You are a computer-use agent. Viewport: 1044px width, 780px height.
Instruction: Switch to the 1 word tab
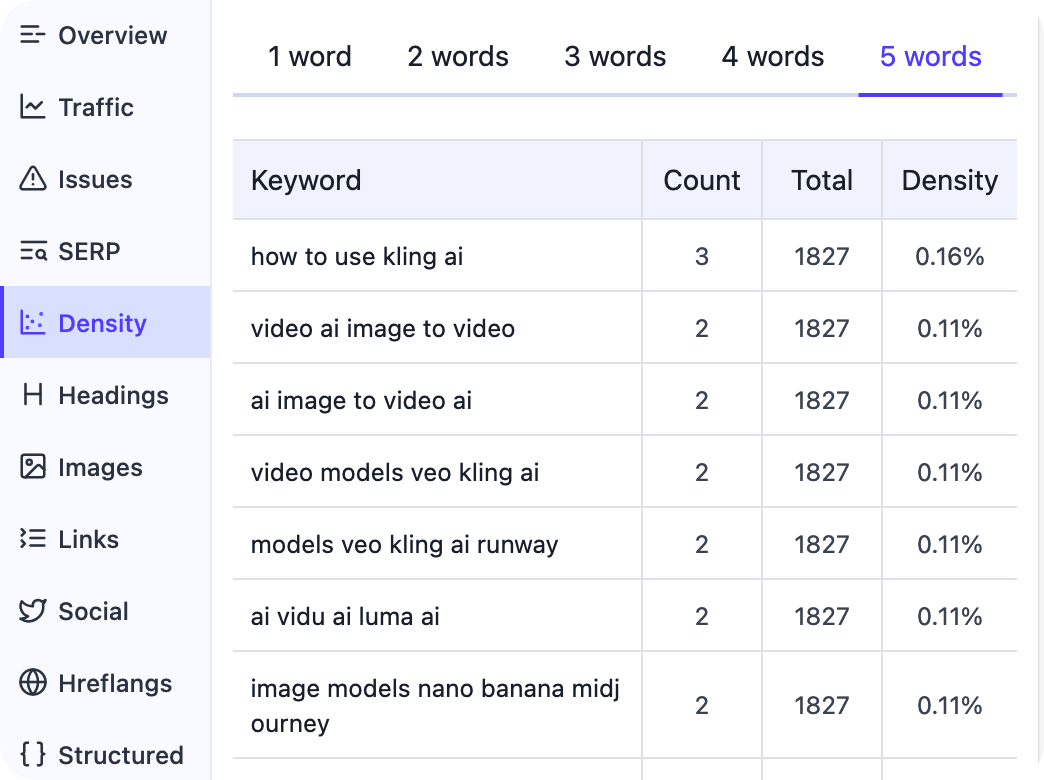point(310,57)
